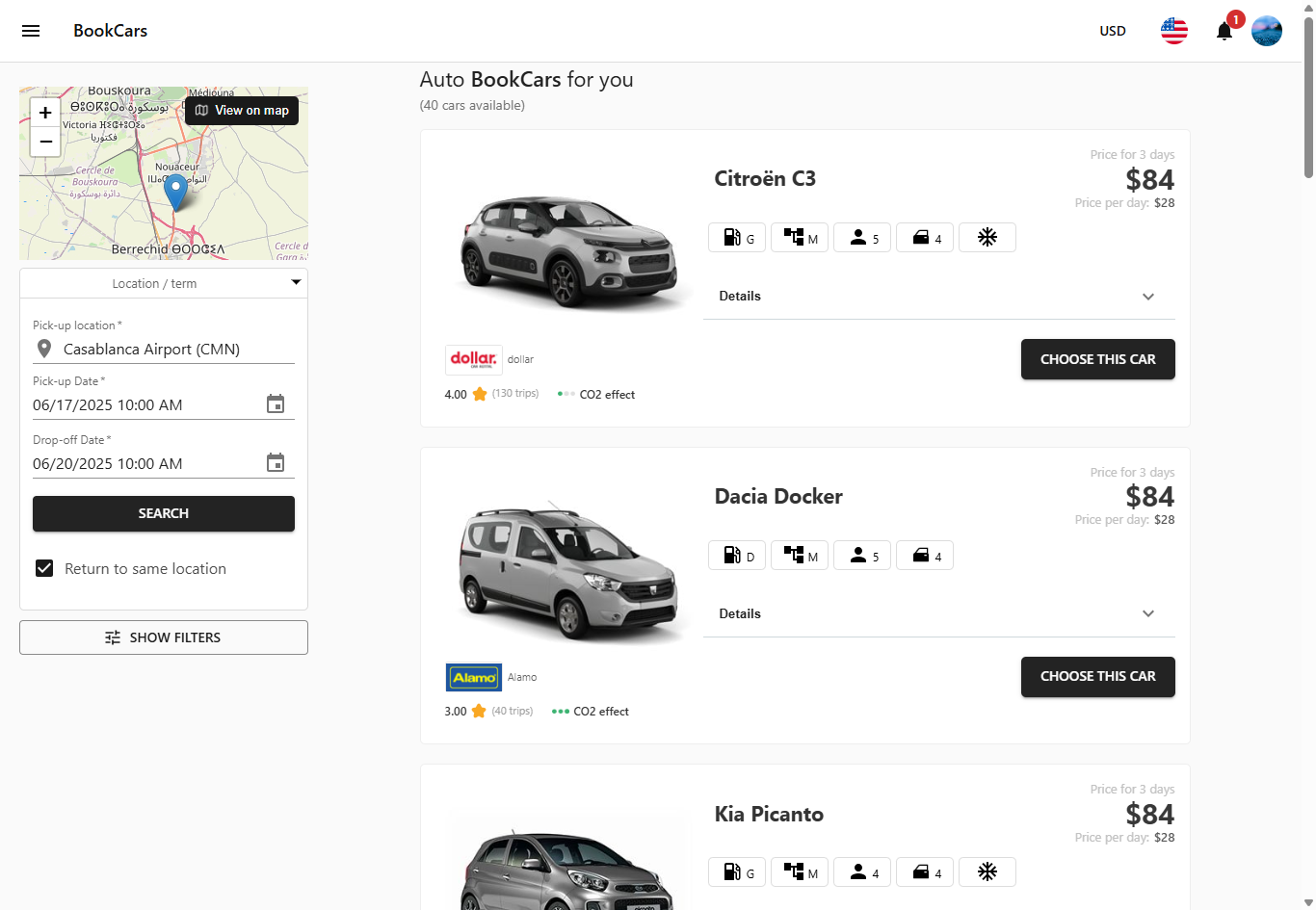Click Citroën C3 CO2 effect indicator

[x=596, y=395]
